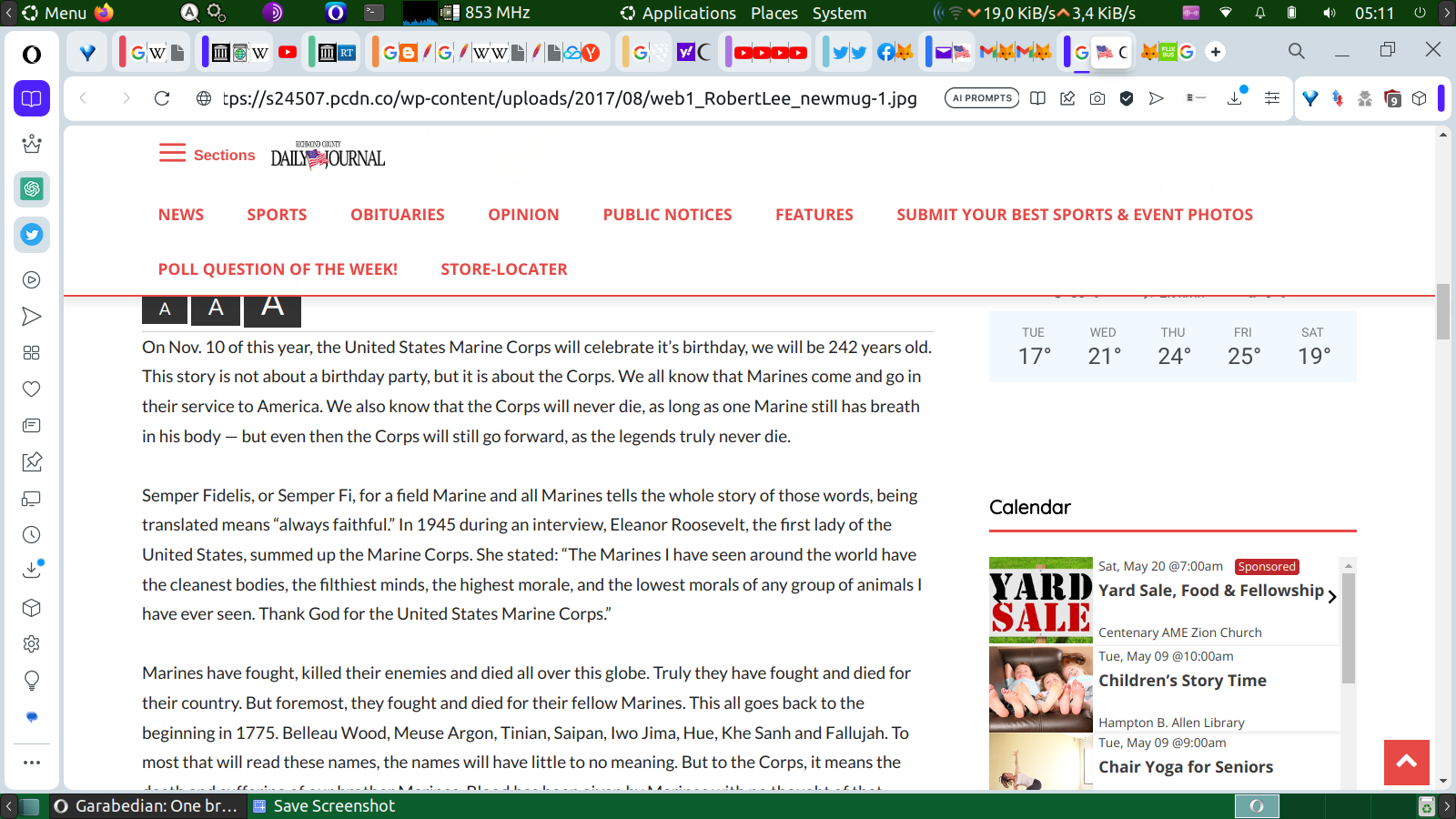
Task: Click the Yard Sale event thumbnail
Action: [1041, 601]
